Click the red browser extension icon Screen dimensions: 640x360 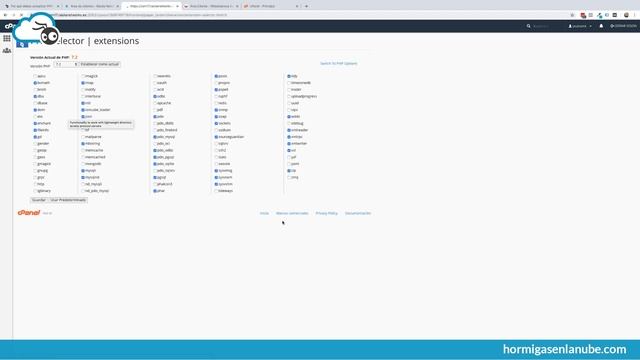(583, 15)
